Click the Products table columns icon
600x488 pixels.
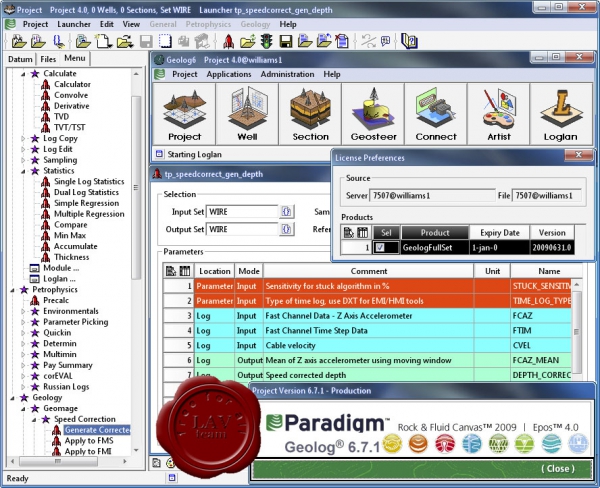tap(362, 232)
